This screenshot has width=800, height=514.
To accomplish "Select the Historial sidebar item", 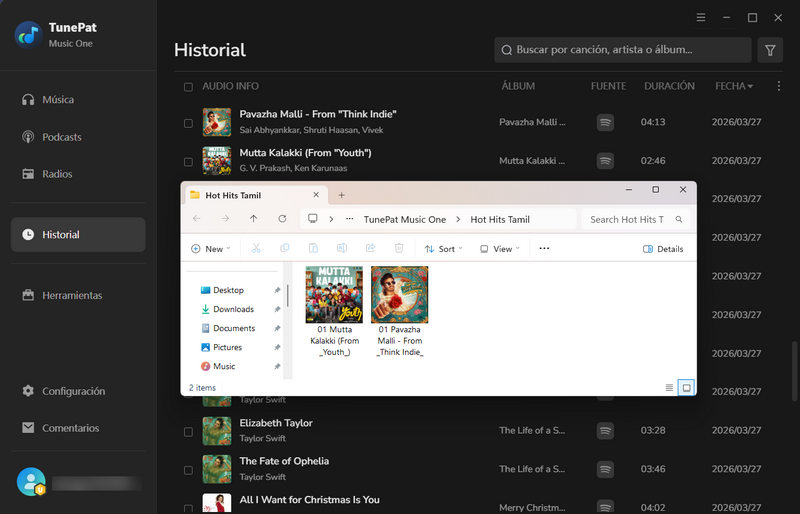I will tap(78, 234).
